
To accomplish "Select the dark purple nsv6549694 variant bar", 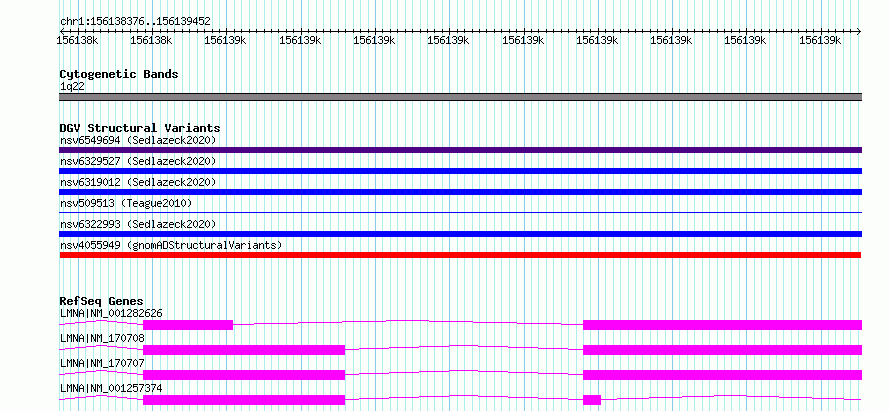I will tap(460, 150).
